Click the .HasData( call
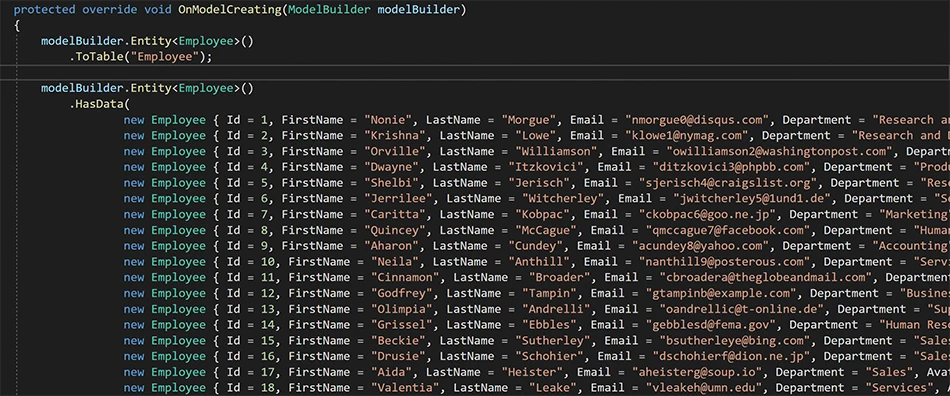Viewport: 950px width, 396px height. 99,104
